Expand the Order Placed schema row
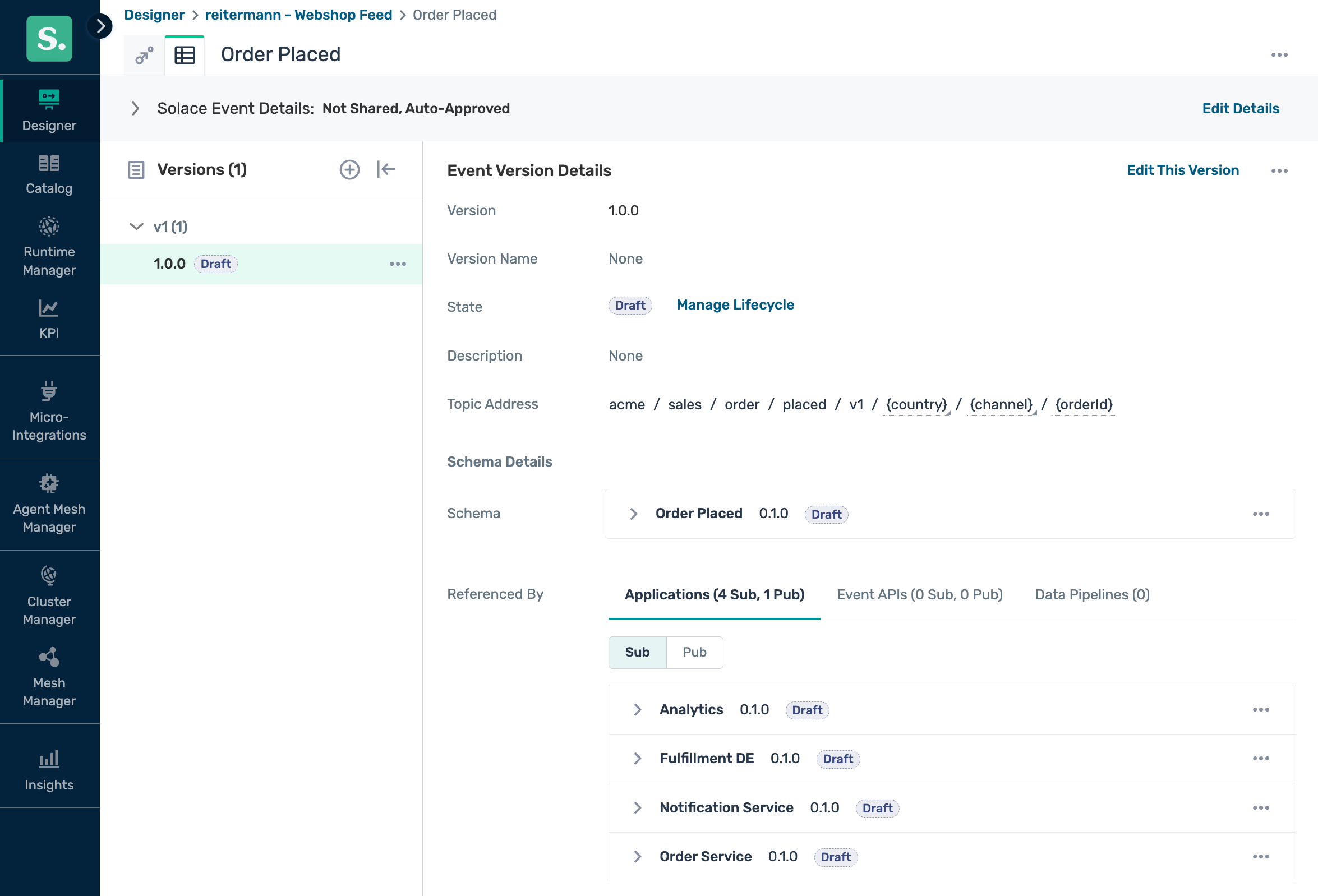 click(633, 514)
